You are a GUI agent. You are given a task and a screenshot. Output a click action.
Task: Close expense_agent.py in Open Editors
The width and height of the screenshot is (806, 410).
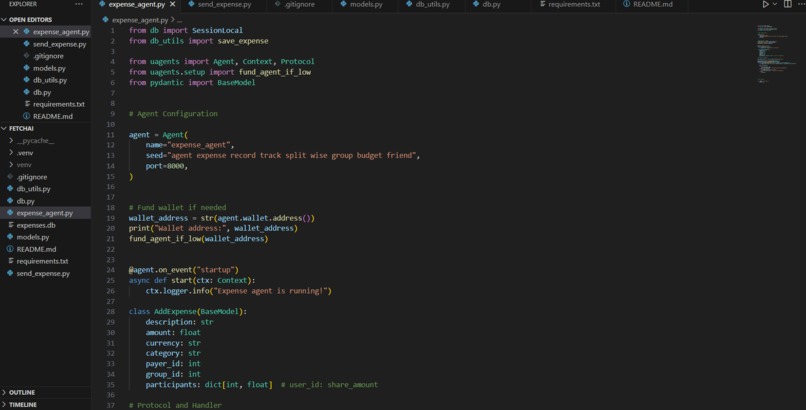tap(15, 32)
